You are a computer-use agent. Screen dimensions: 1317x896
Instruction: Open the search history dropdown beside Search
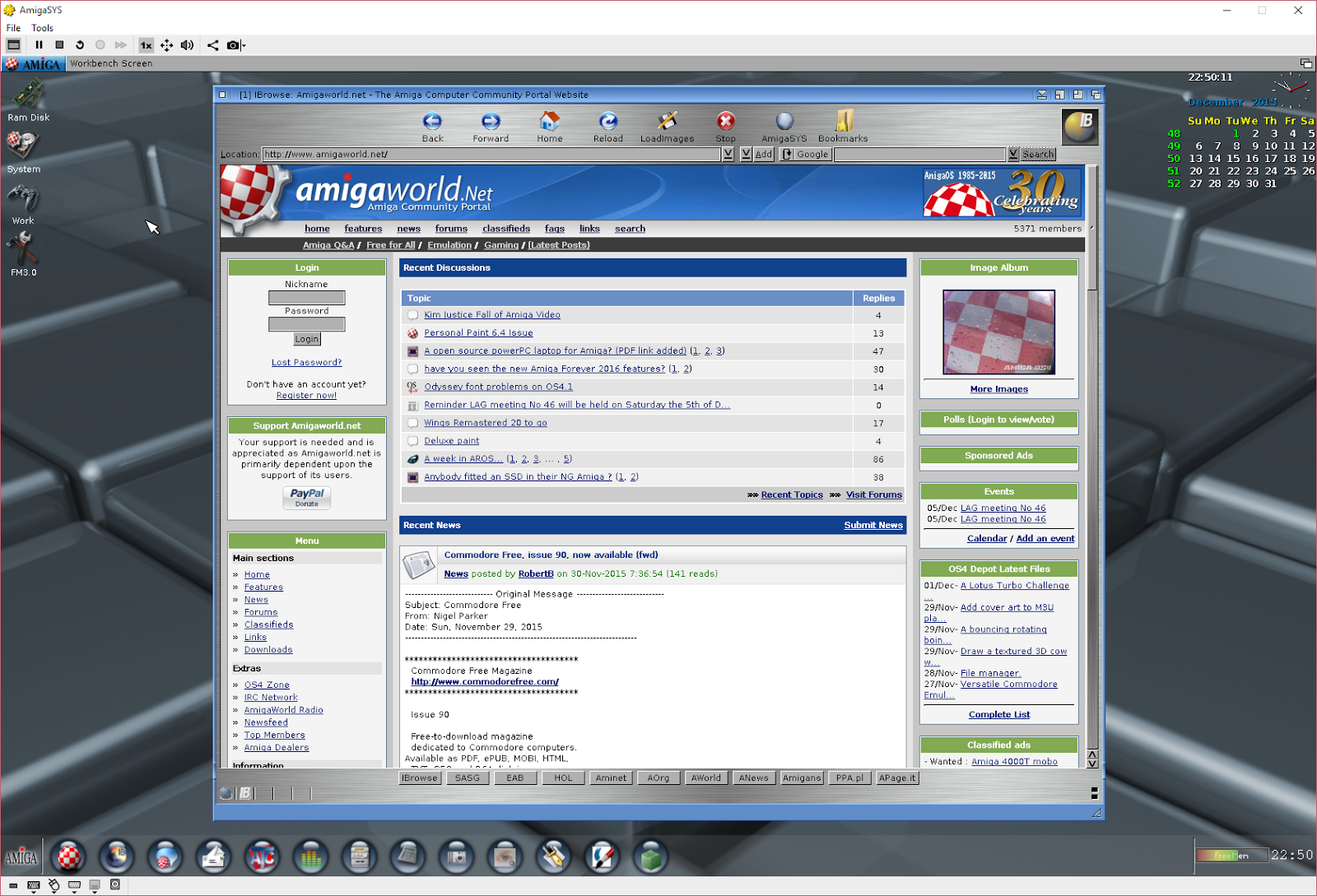pos(1013,154)
